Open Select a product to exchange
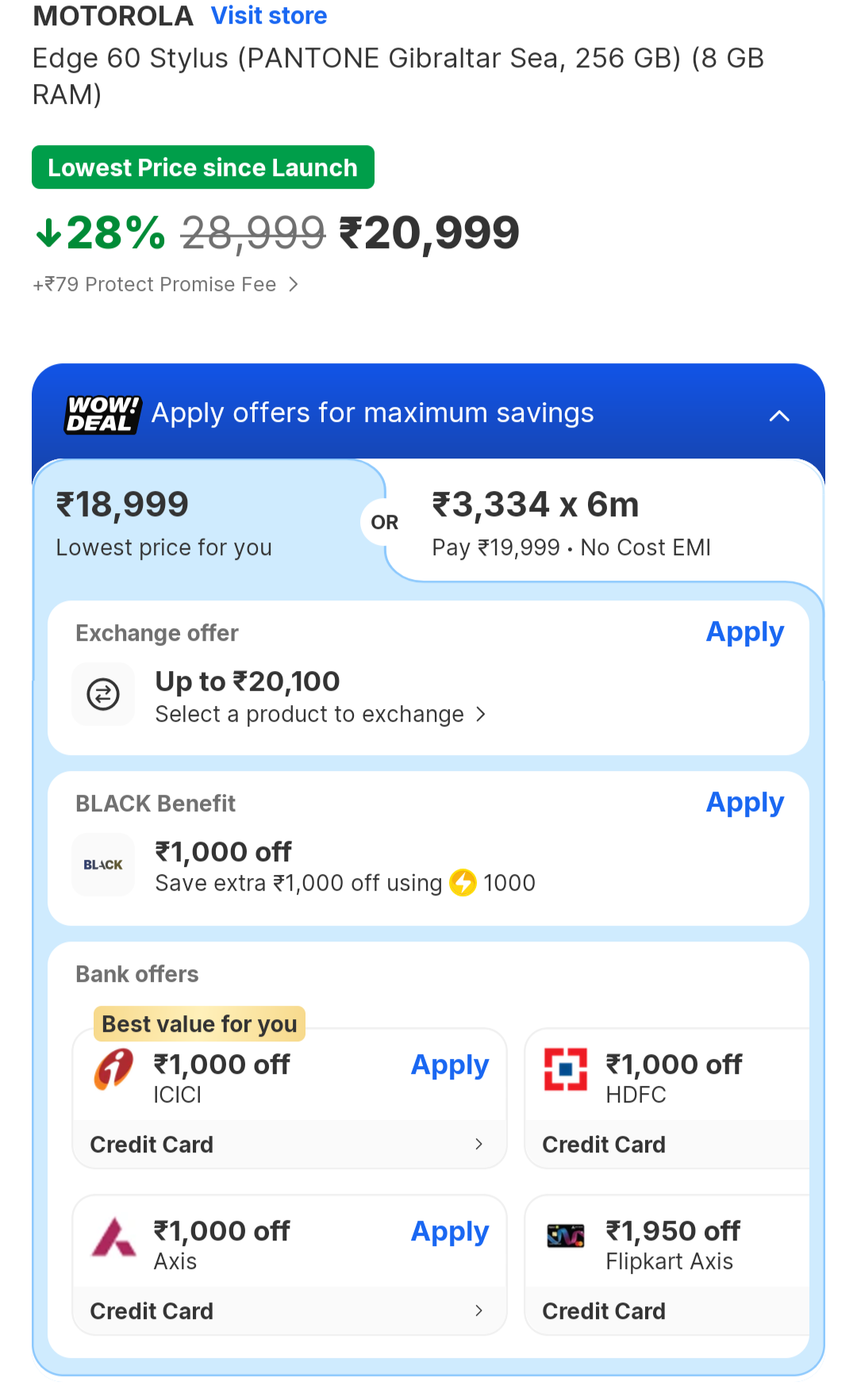The width and height of the screenshot is (857, 1400). coord(320,714)
